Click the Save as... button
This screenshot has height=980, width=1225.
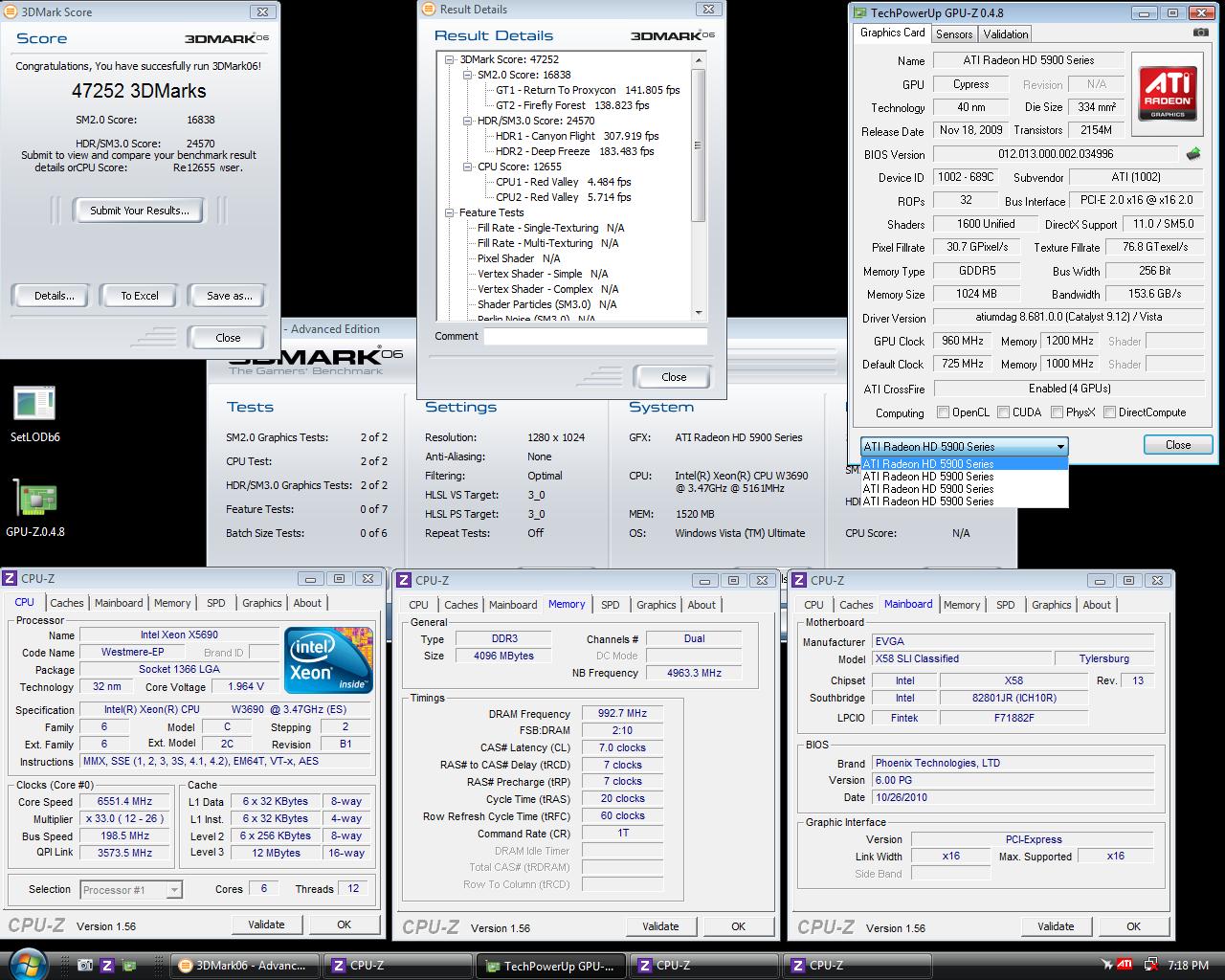(x=230, y=296)
